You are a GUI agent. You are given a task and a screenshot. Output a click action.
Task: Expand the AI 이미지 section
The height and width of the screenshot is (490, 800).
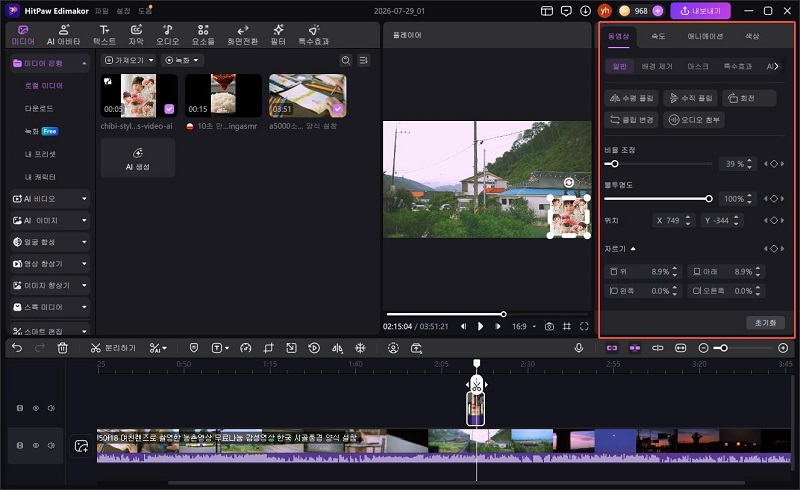click(x=50, y=220)
